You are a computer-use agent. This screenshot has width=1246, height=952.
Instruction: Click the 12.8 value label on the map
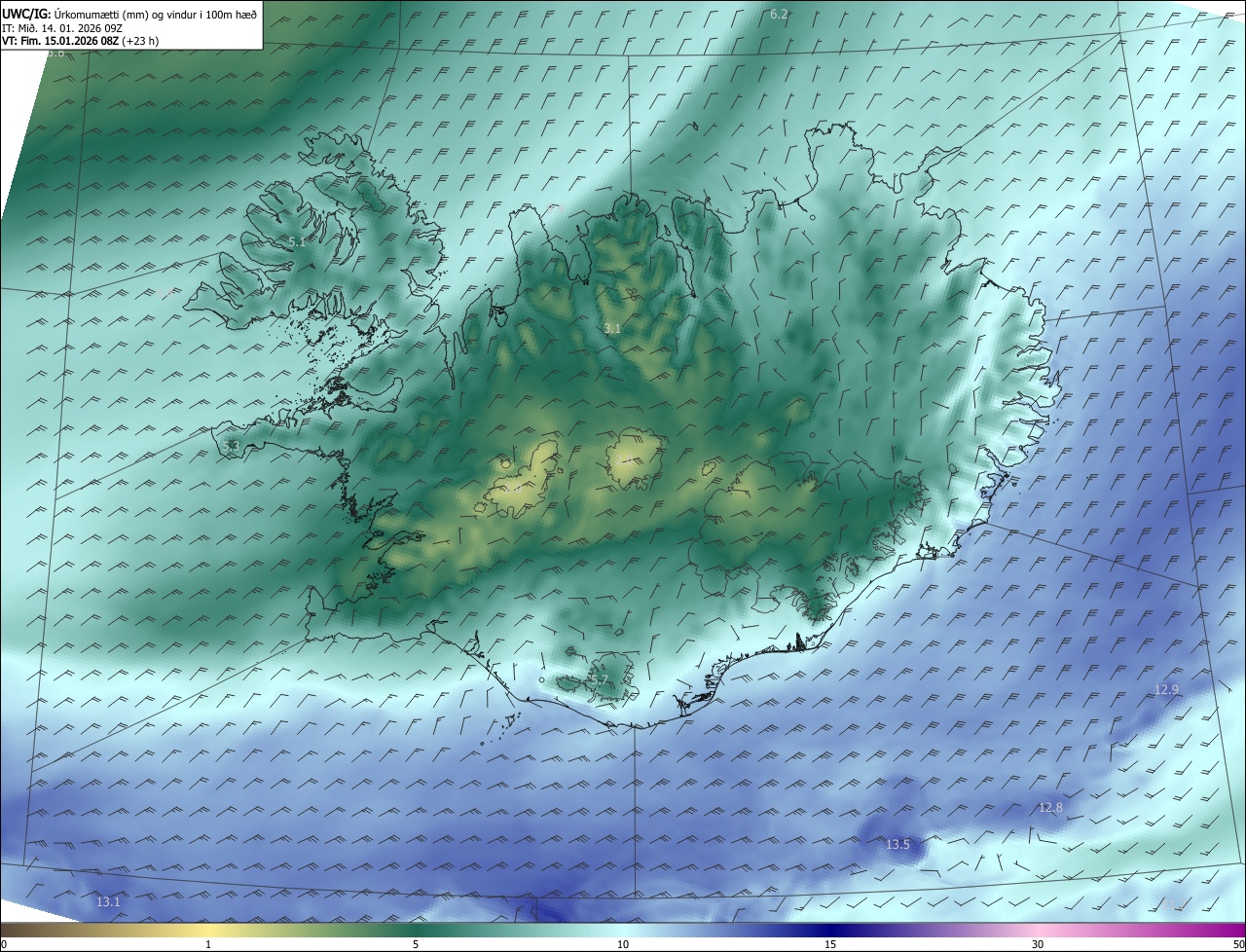click(x=1050, y=808)
